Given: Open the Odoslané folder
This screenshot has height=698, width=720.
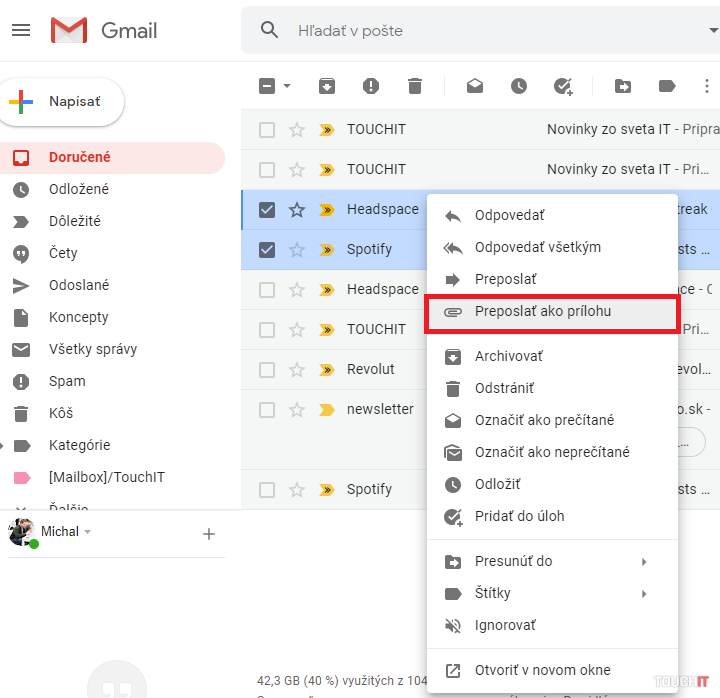Looking at the screenshot, I should click(x=79, y=285).
